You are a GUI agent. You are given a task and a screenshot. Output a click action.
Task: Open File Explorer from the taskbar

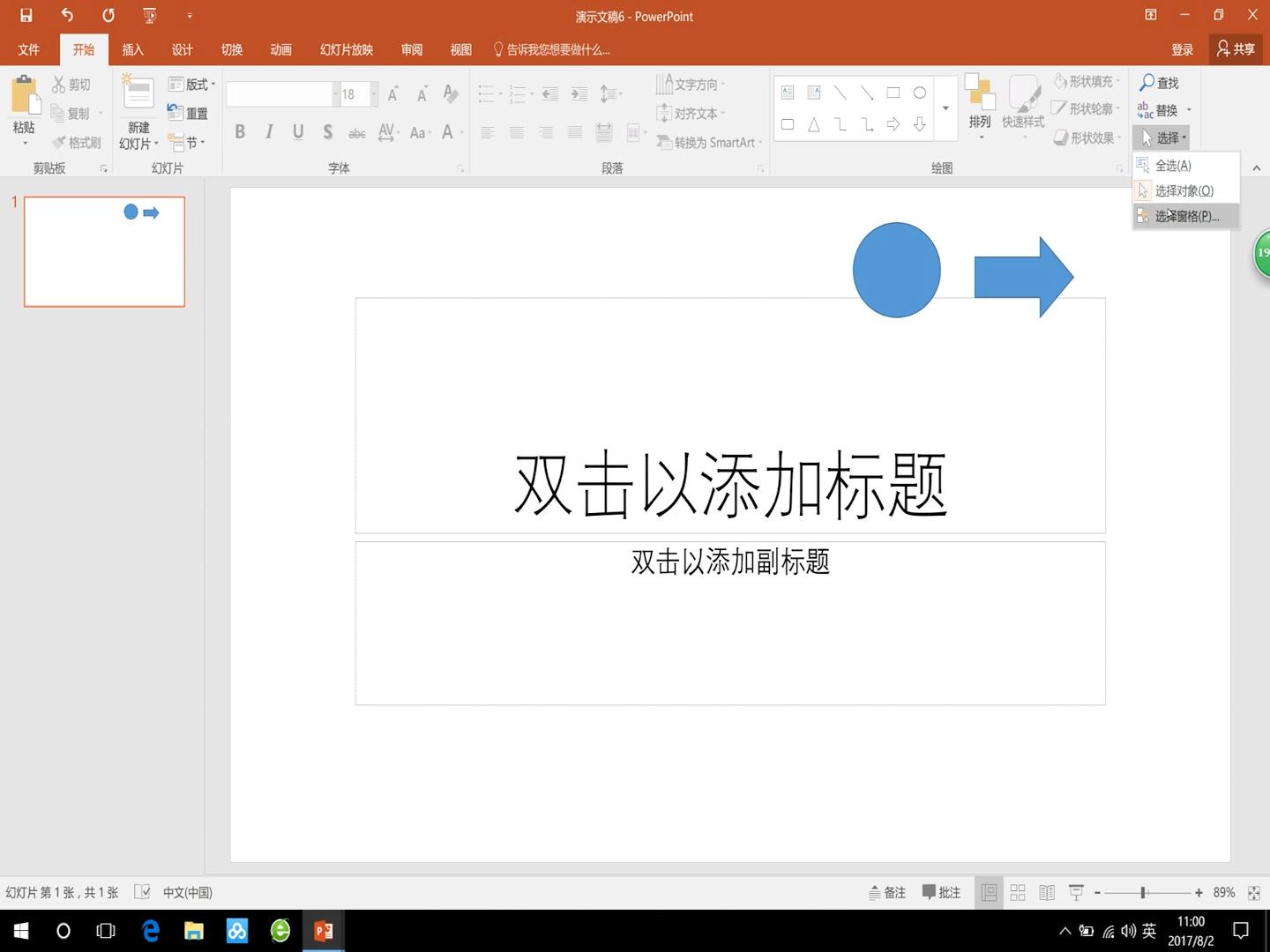point(194,931)
